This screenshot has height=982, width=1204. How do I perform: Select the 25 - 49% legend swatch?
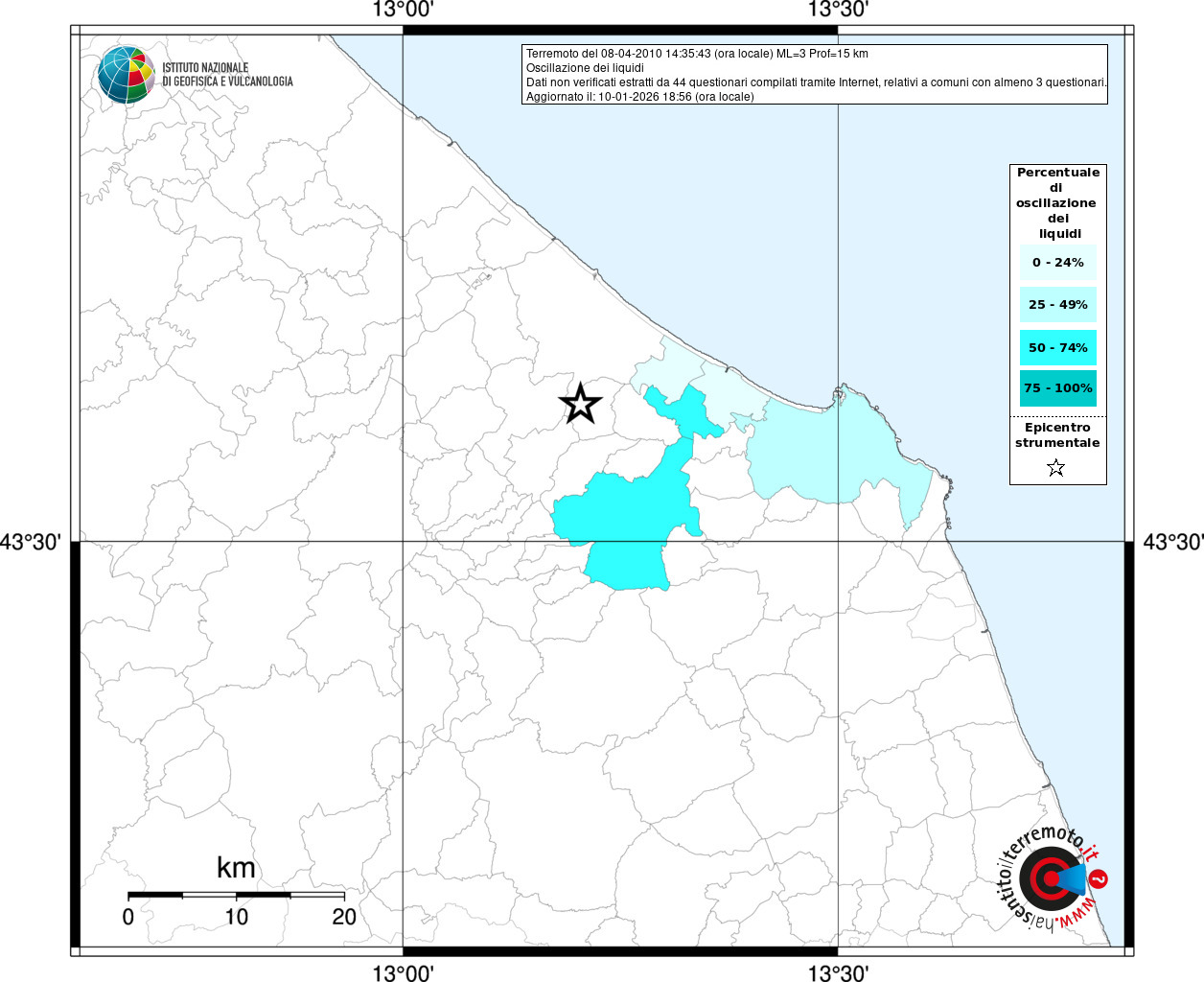1057,305
